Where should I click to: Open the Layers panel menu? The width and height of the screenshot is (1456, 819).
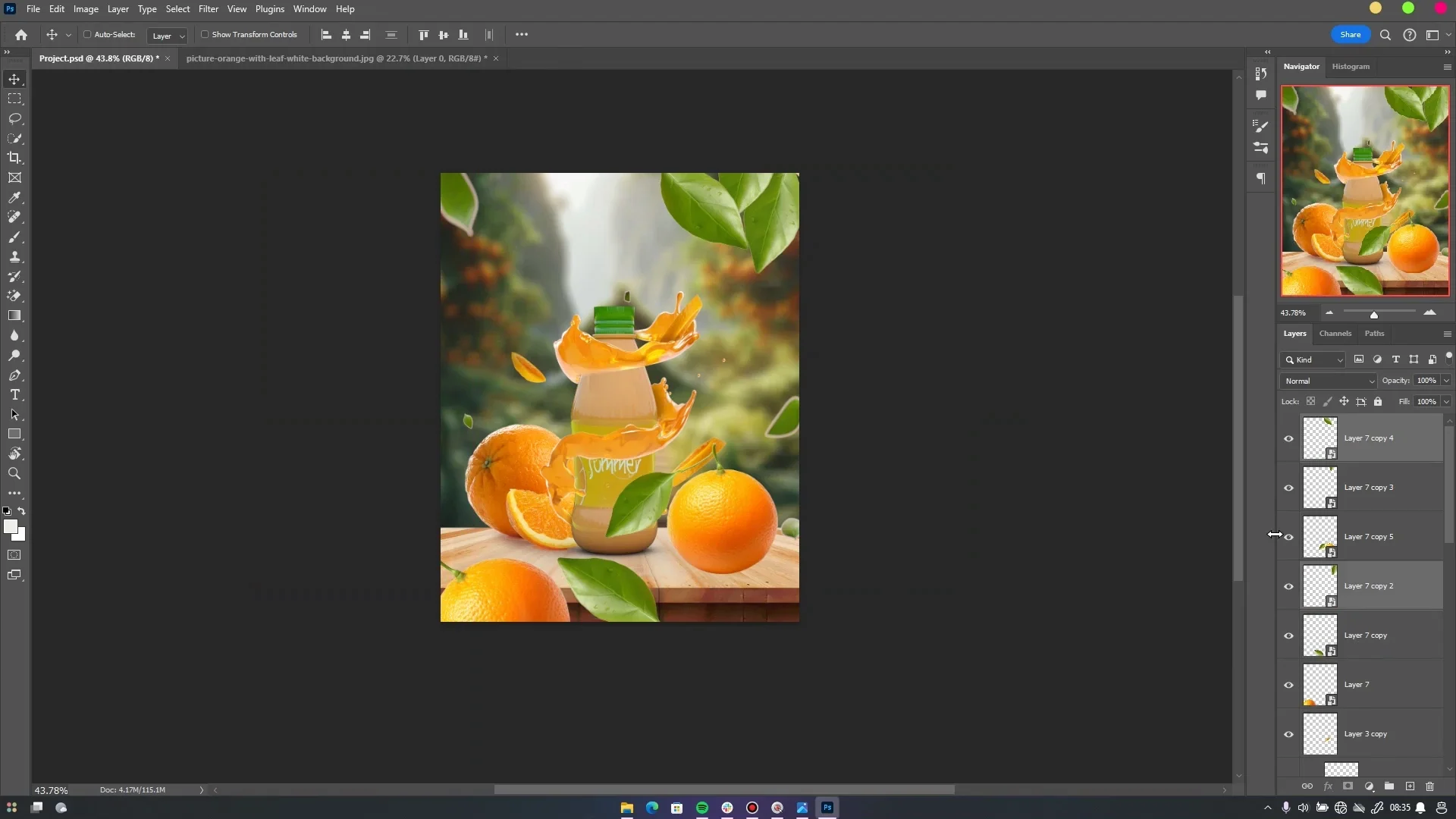[1447, 334]
